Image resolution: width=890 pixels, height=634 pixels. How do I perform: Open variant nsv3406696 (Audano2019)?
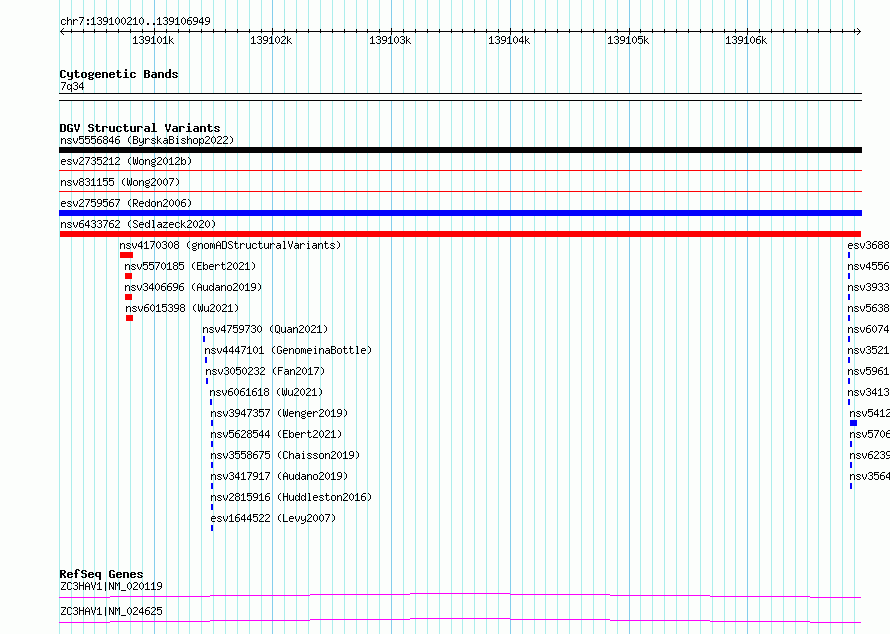(193, 287)
